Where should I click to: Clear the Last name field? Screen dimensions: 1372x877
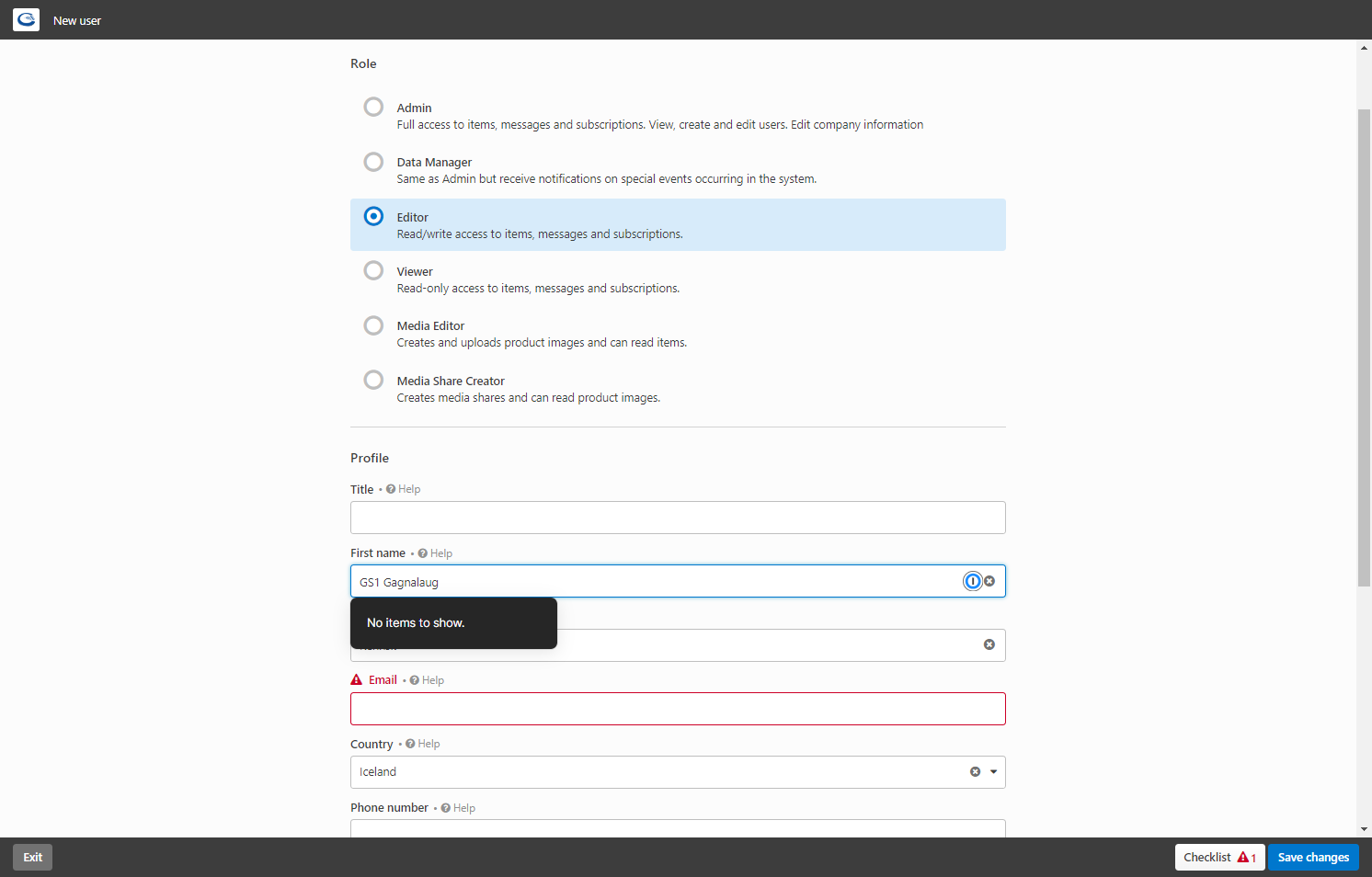[989, 644]
